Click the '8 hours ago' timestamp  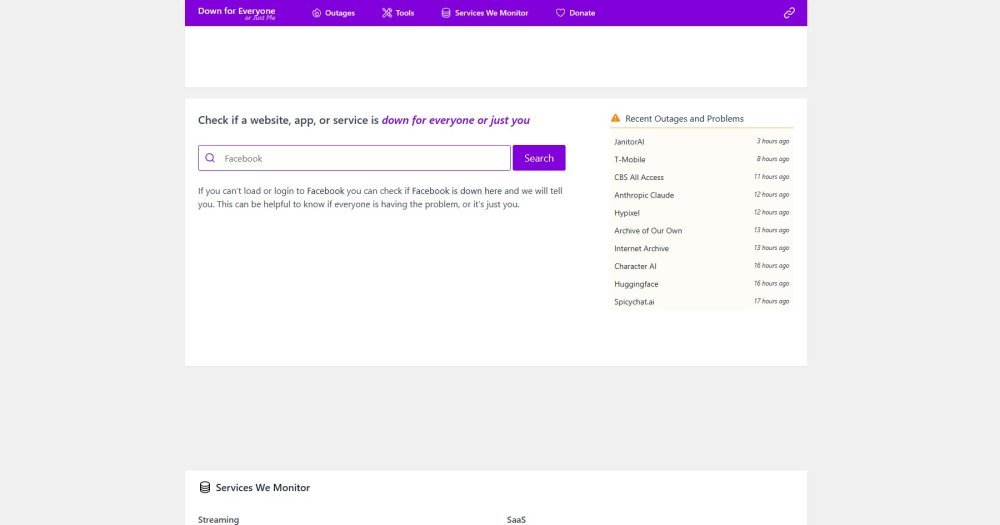coord(773,159)
